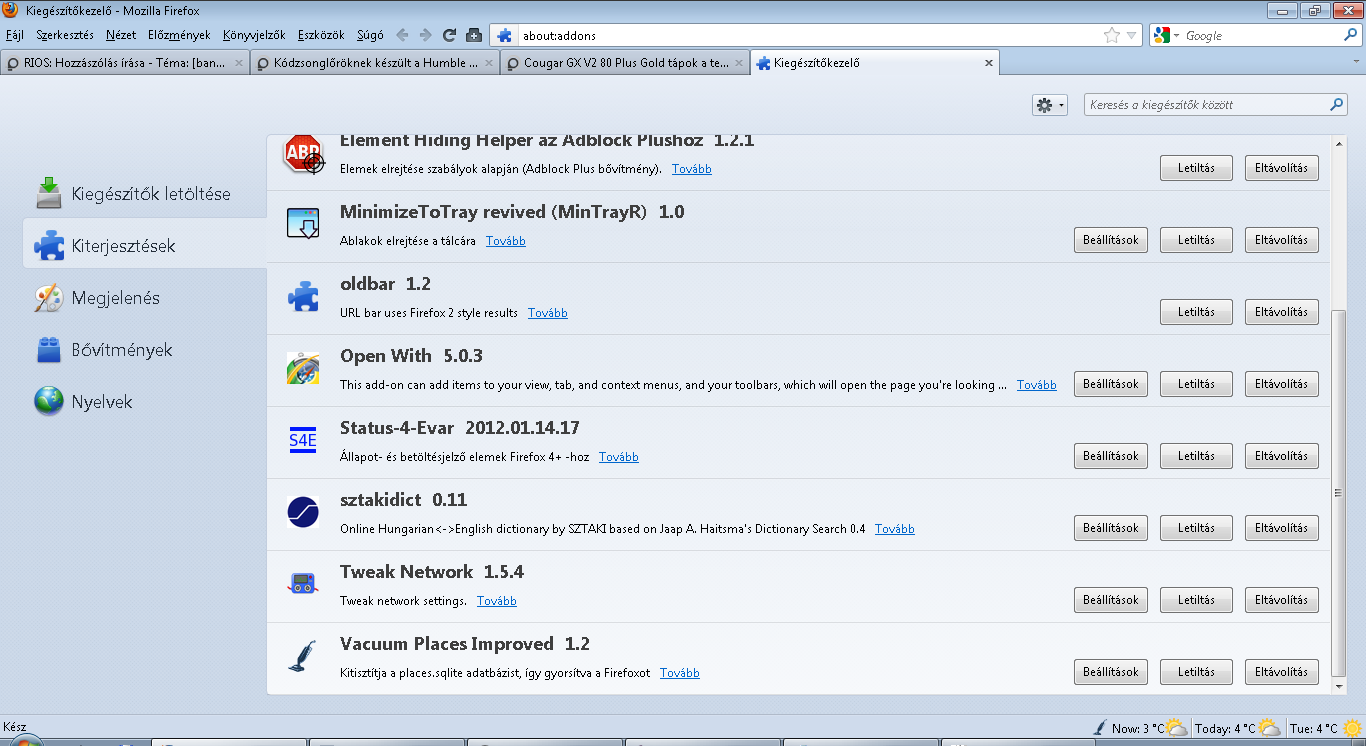The width and height of the screenshot is (1366, 746).
Task: Click Tovább link for Open With
Action: click(1037, 385)
